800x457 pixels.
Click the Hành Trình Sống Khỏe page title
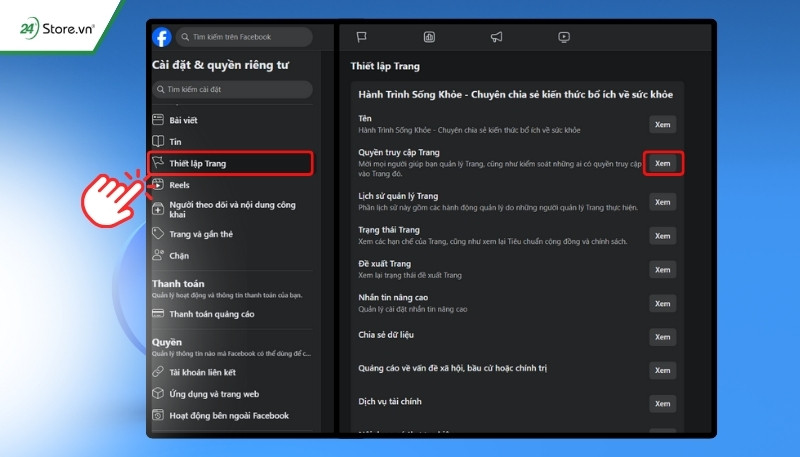[515, 94]
